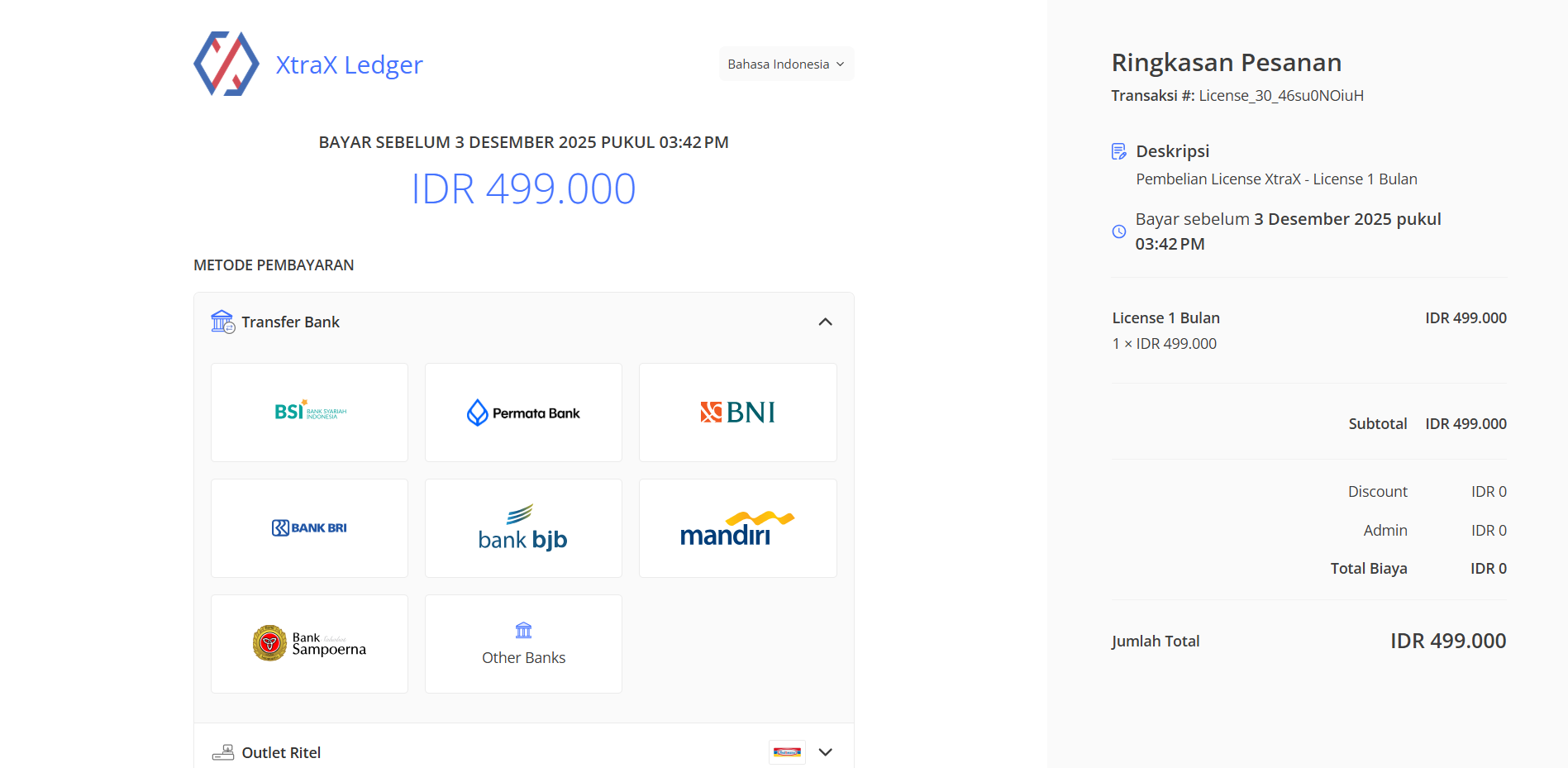Image resolution: width=1568 pixels, height=768 pixels.
Task: Choose Mandiri bank transfer
Action: coord(737,528)
